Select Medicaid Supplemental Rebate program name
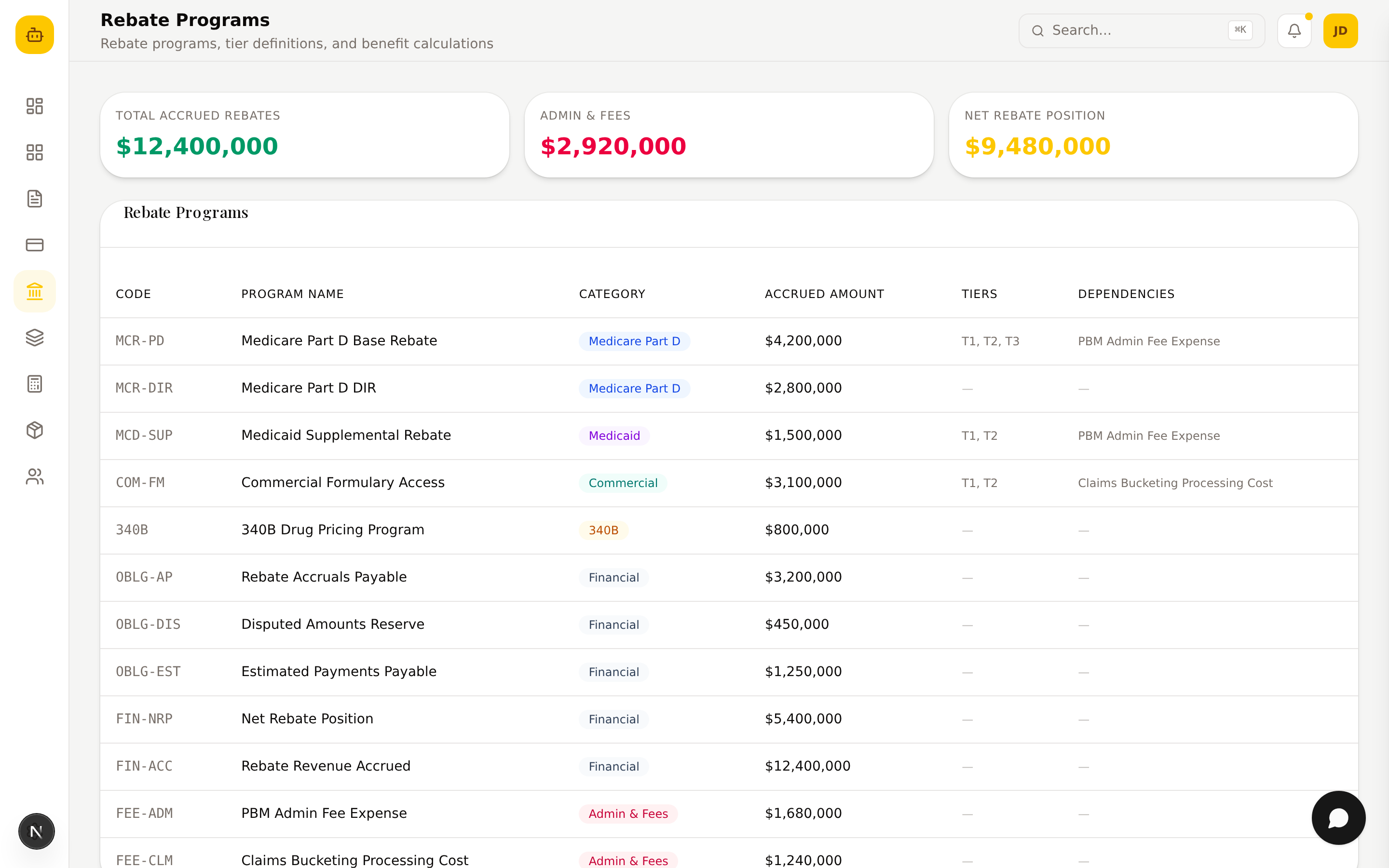 point(346,435)
